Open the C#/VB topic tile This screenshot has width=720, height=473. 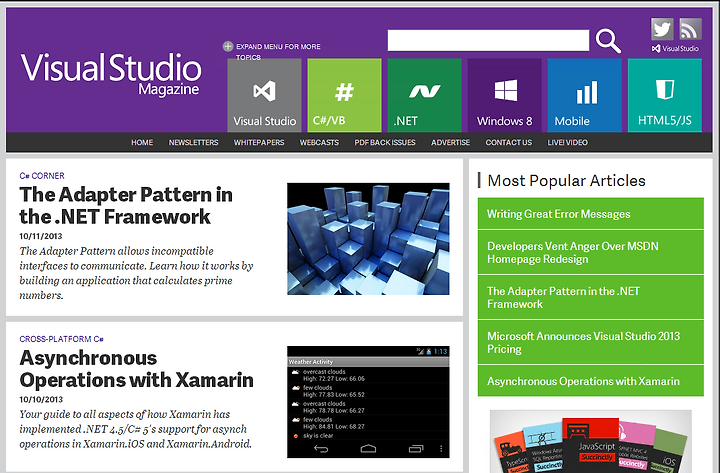pos(344,95)
